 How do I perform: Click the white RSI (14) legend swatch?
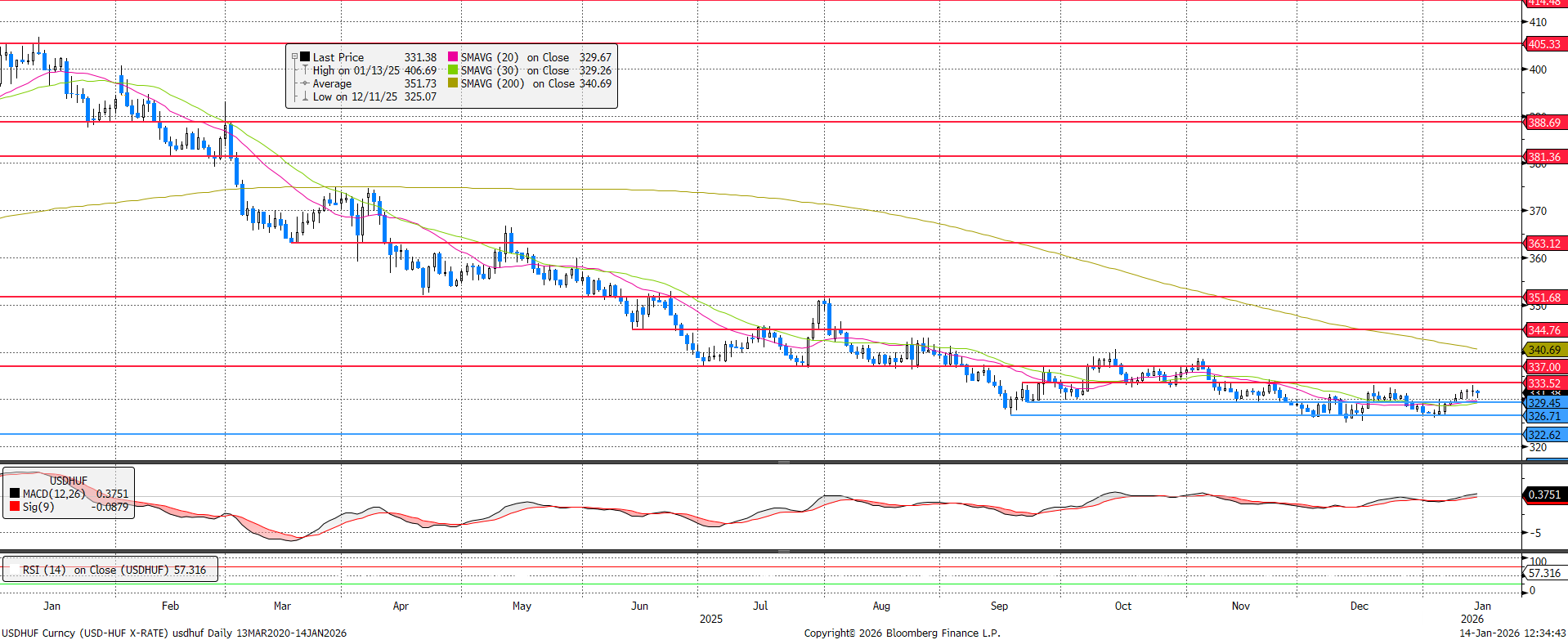click(x=14, y=570)
